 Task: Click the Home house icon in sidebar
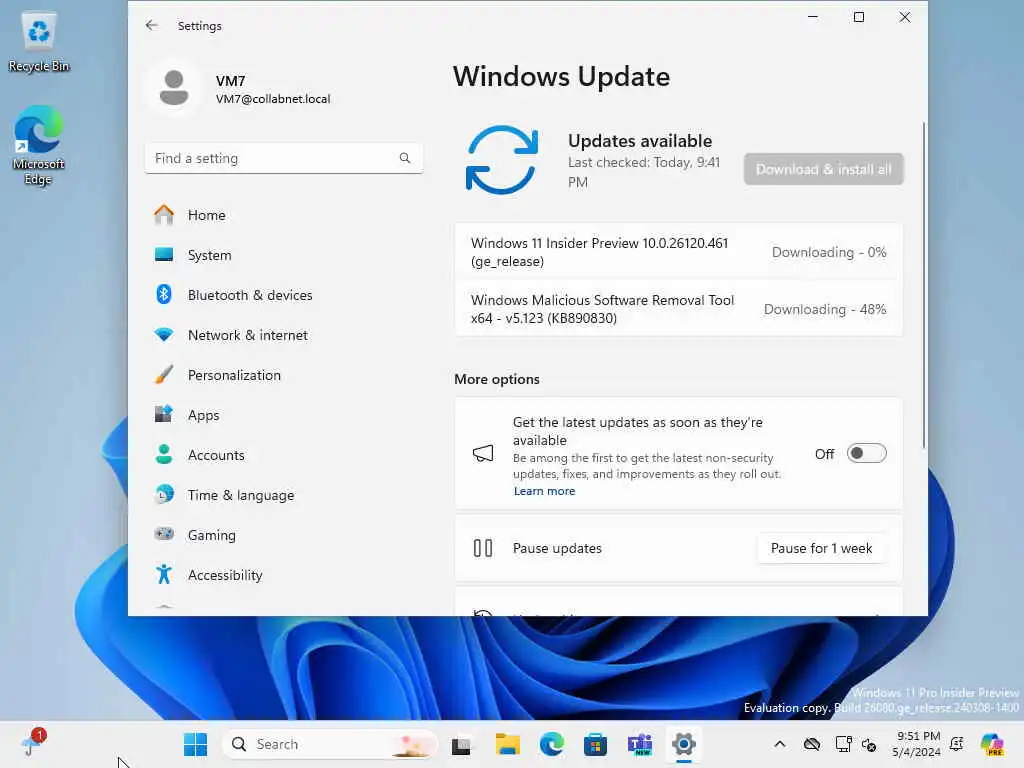coord(164,215)
